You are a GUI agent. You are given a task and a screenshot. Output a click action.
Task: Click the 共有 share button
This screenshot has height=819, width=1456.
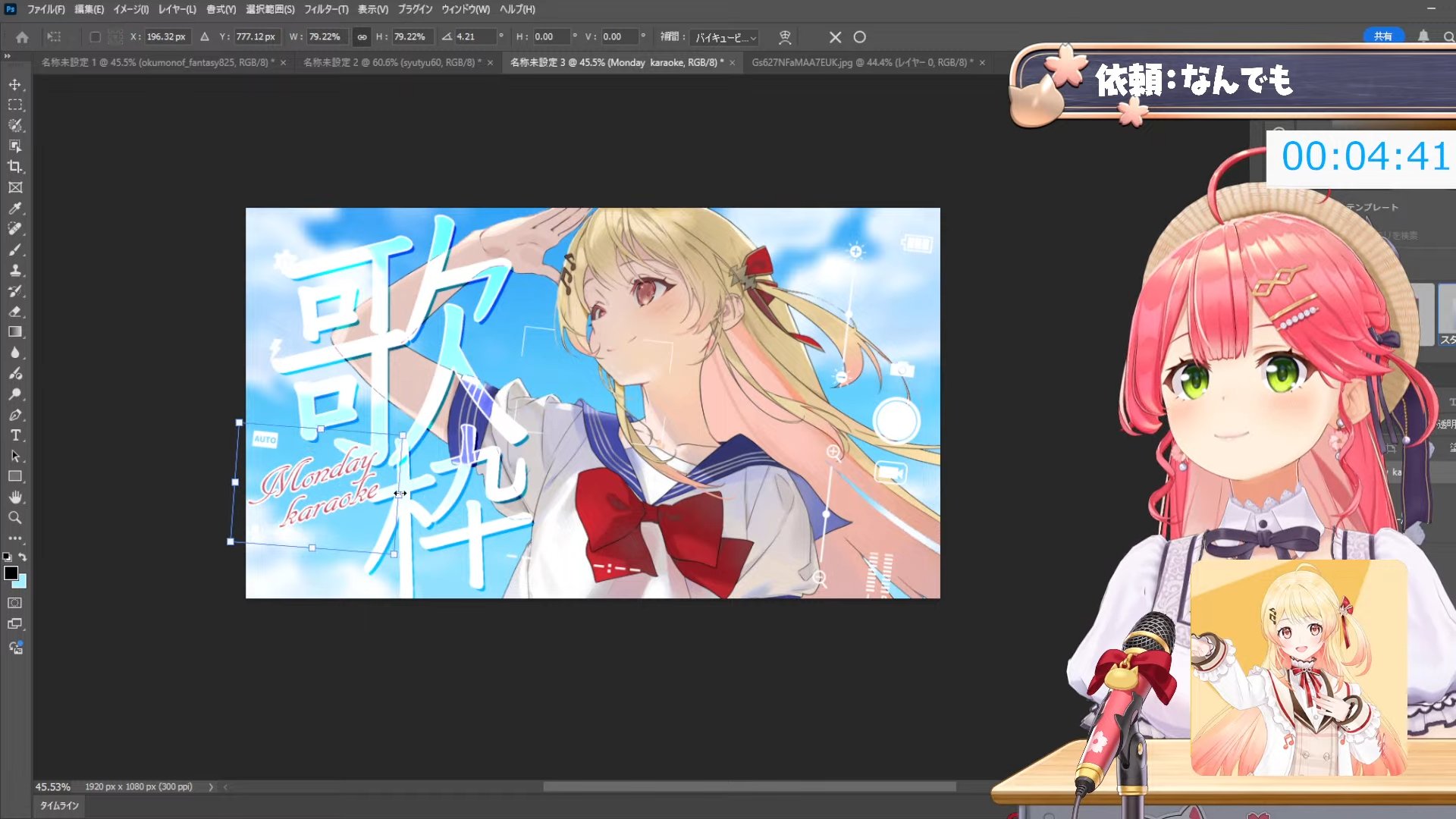1383,36
